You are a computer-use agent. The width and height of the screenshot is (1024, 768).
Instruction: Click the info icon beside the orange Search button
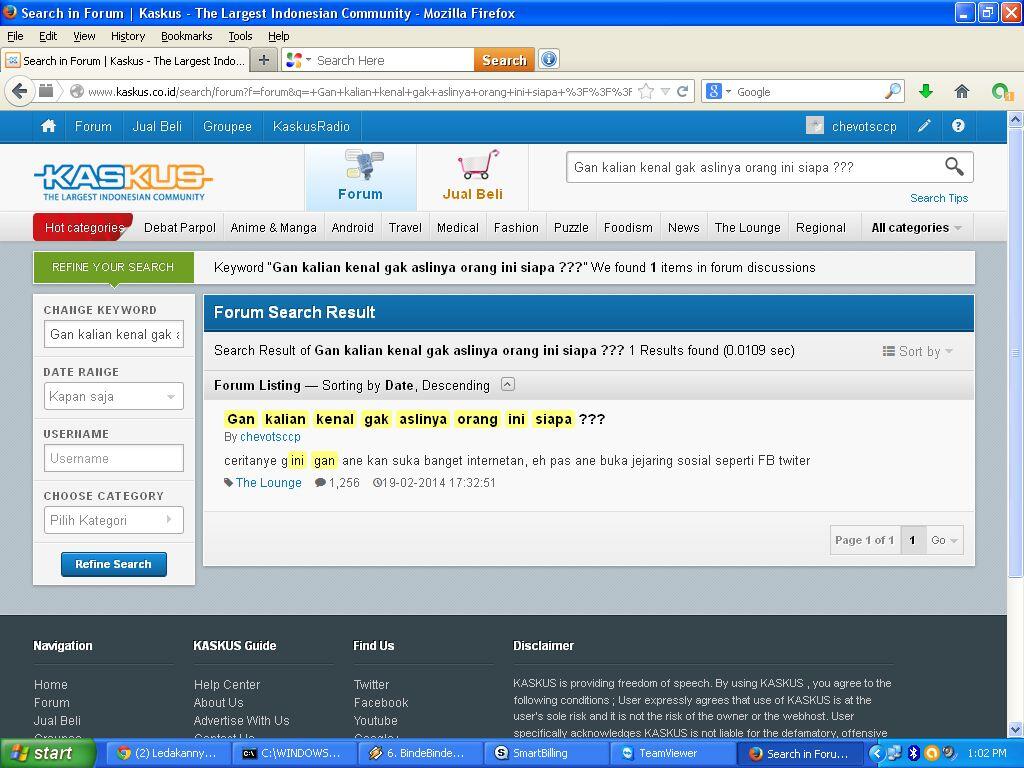click(x=549, y=59)
